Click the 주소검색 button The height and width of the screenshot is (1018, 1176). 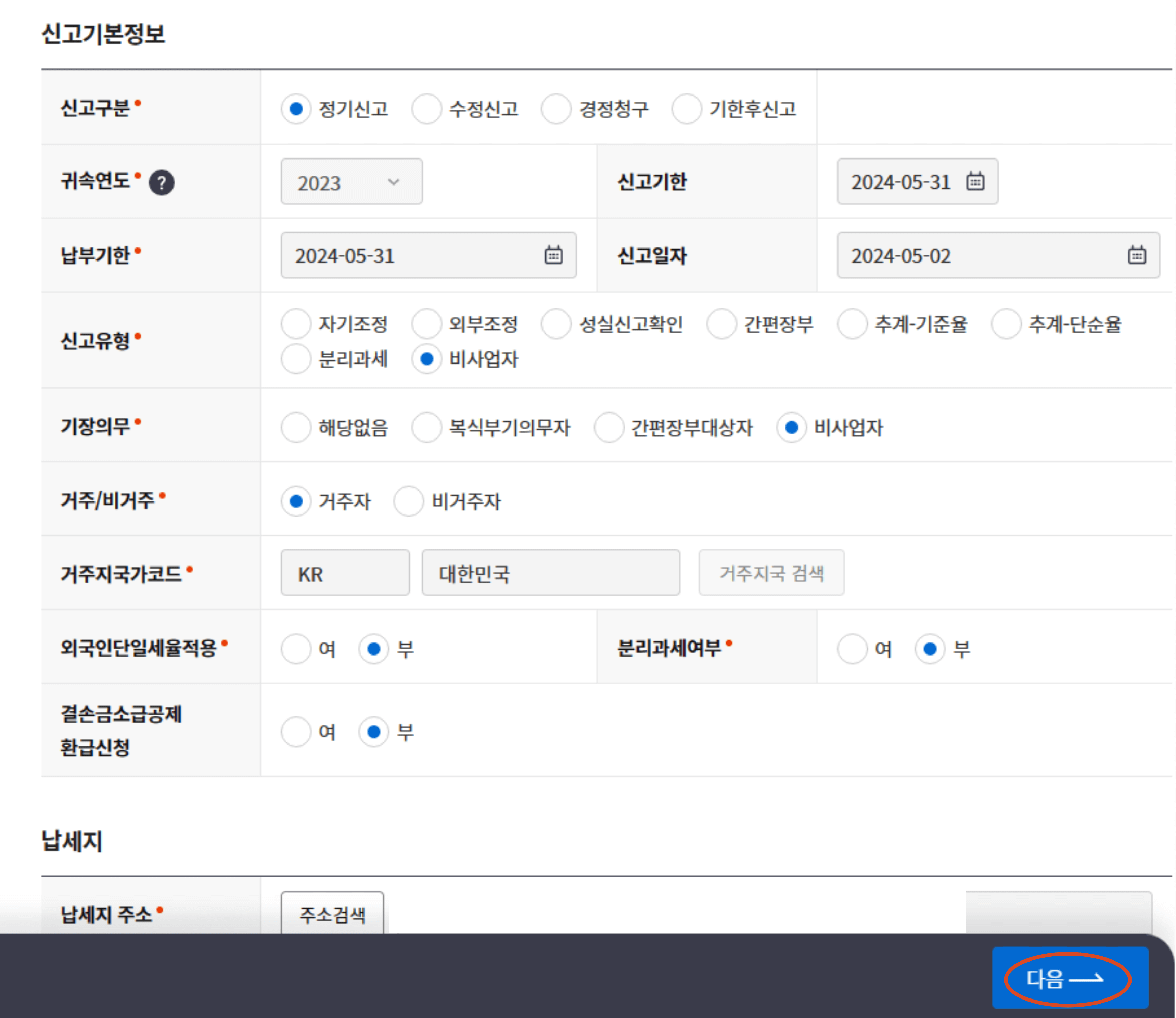tap(332, 914)
